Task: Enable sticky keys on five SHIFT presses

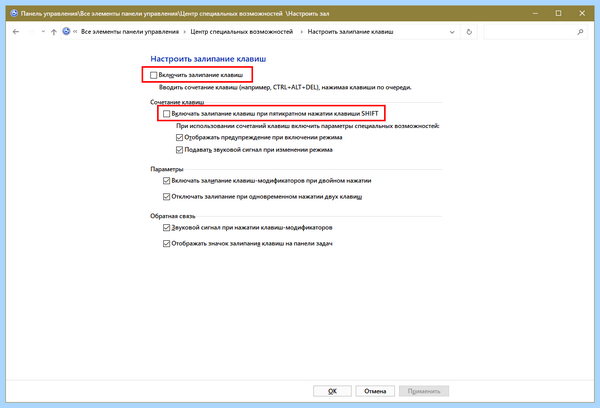Action: tap(166, 114)
